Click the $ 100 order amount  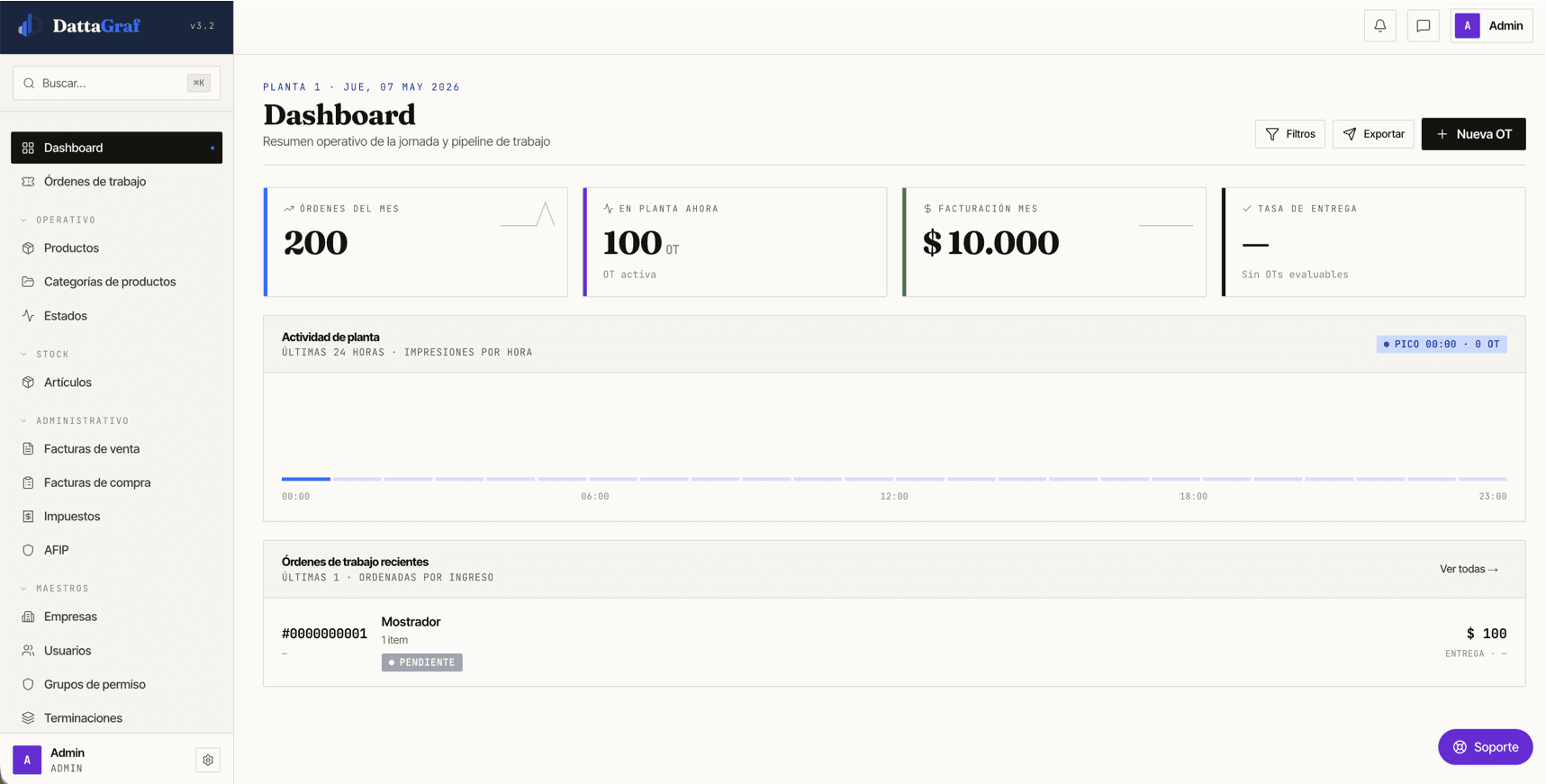(1487, 634)
